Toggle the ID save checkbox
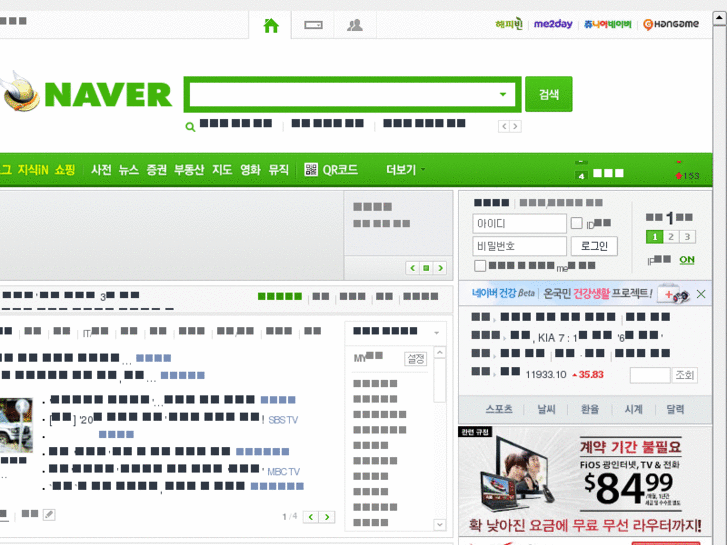 click(x=576, y=223)
